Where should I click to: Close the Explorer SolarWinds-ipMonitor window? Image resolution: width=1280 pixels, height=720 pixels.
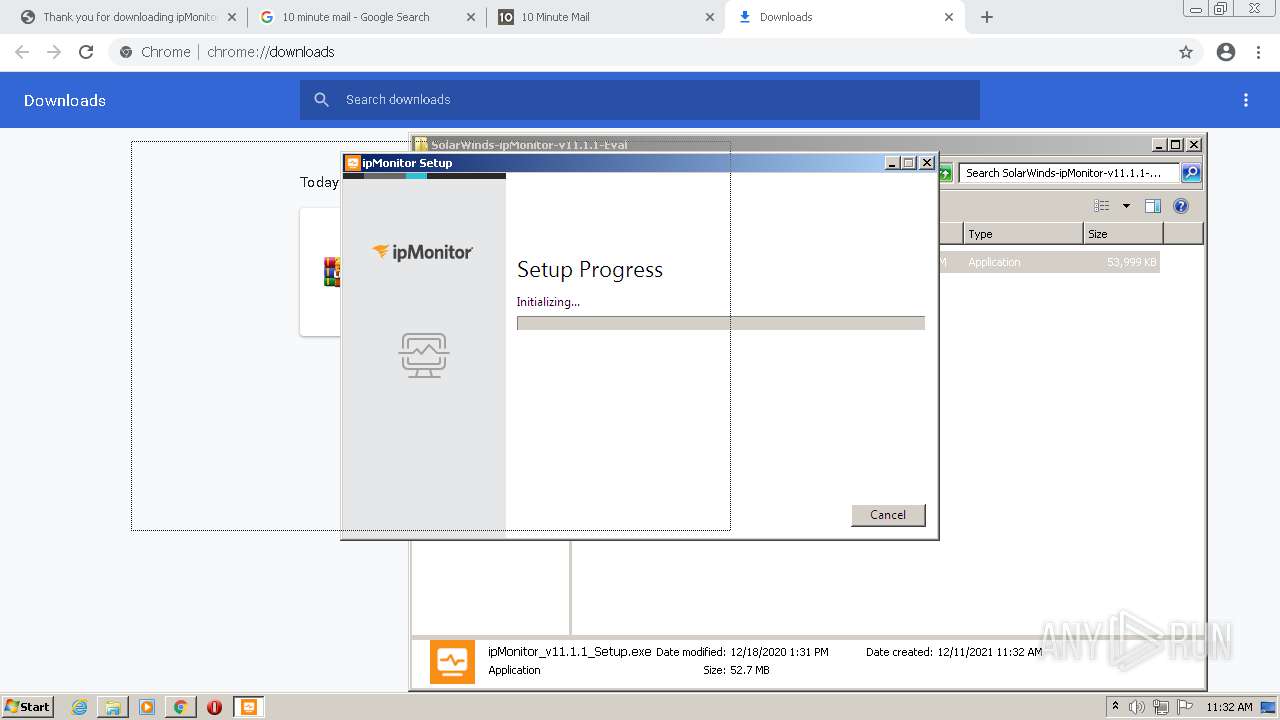click(1194, 145)
